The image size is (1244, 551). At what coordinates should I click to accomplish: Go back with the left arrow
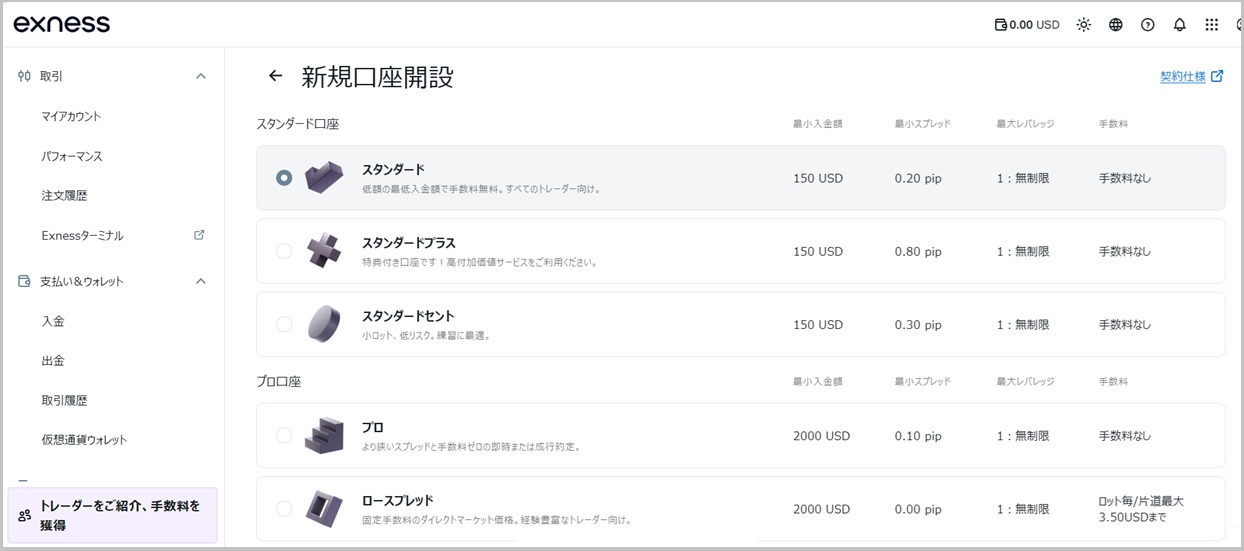275,76
